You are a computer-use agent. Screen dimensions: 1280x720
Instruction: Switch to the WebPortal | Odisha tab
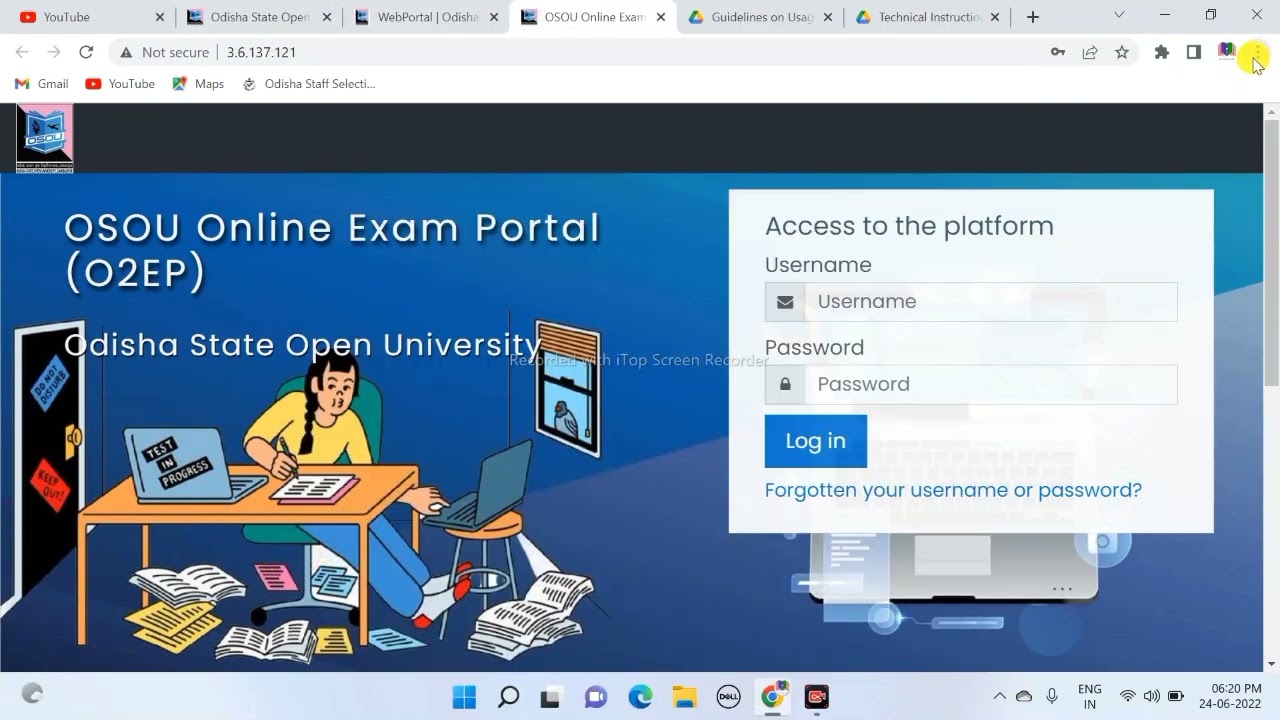[x=425, y=17]
